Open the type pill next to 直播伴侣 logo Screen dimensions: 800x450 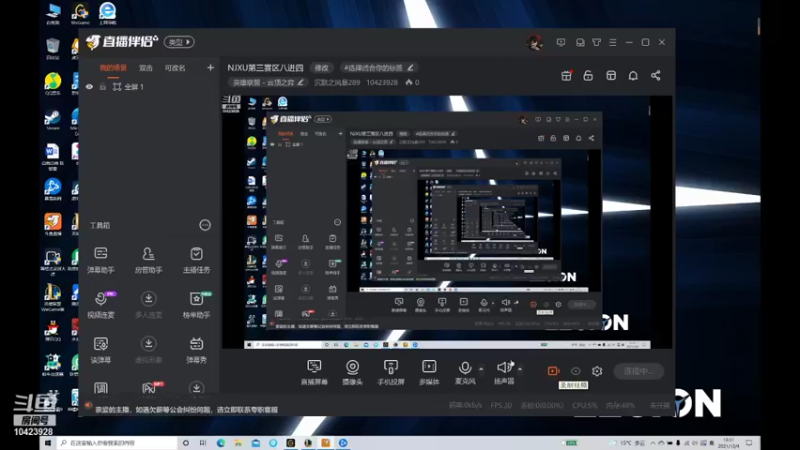click(x=179, y=42)
